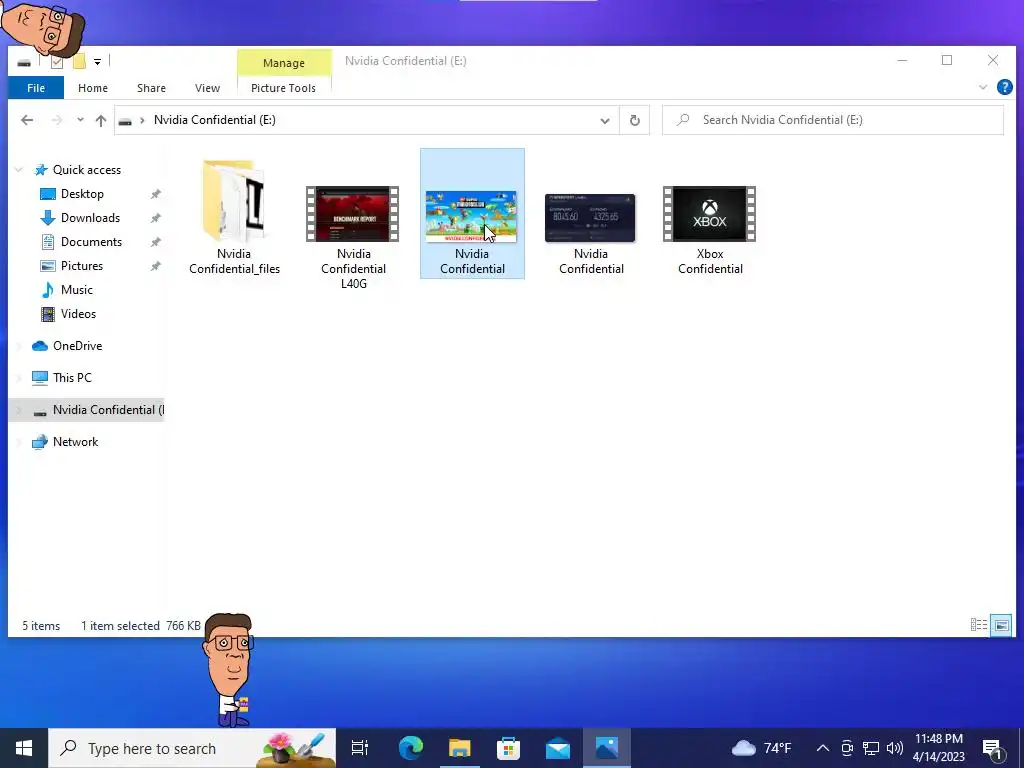
Task: Launch Microsoft Edge from the taskbar
Action: pos(410,748)
